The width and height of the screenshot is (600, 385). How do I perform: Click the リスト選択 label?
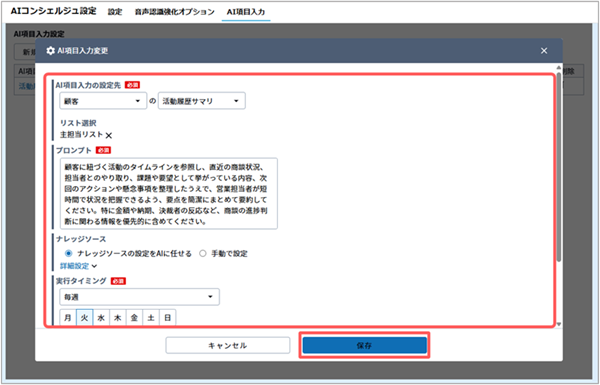tap(78, 123)
